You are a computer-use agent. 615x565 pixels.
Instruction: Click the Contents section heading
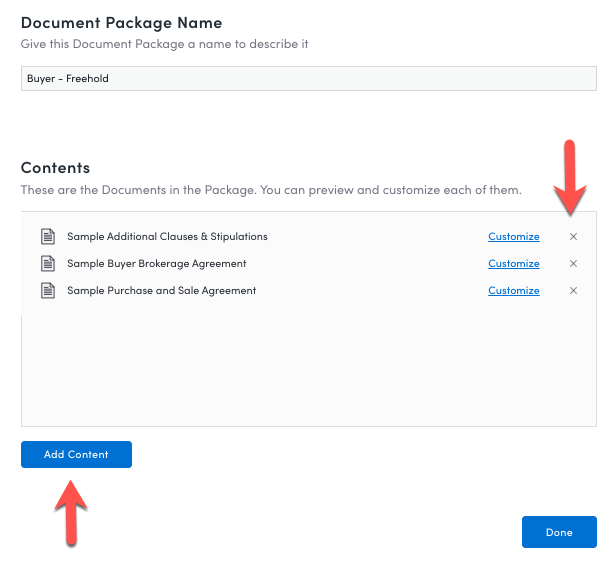pyautogui.click(x=55, y=168)
